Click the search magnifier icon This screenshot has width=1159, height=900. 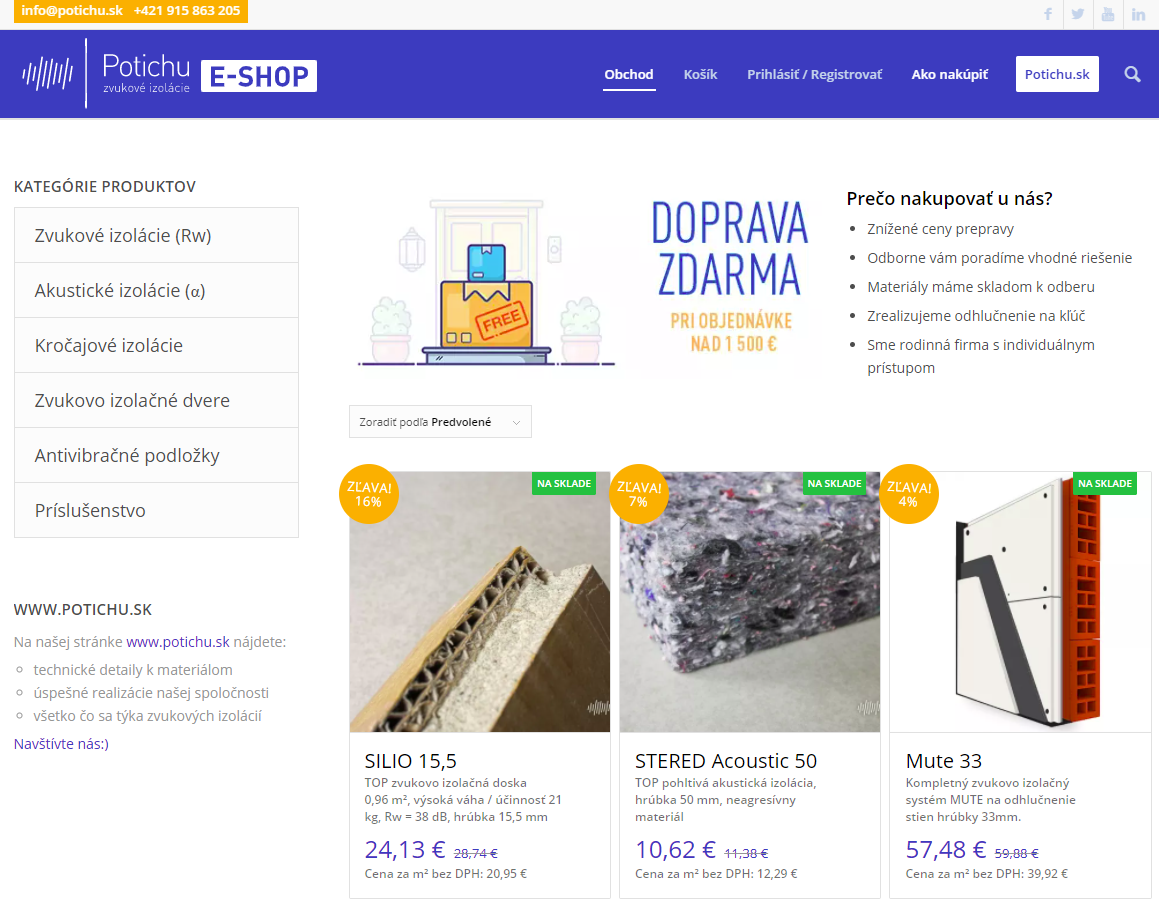click(x=1132, y=74)
